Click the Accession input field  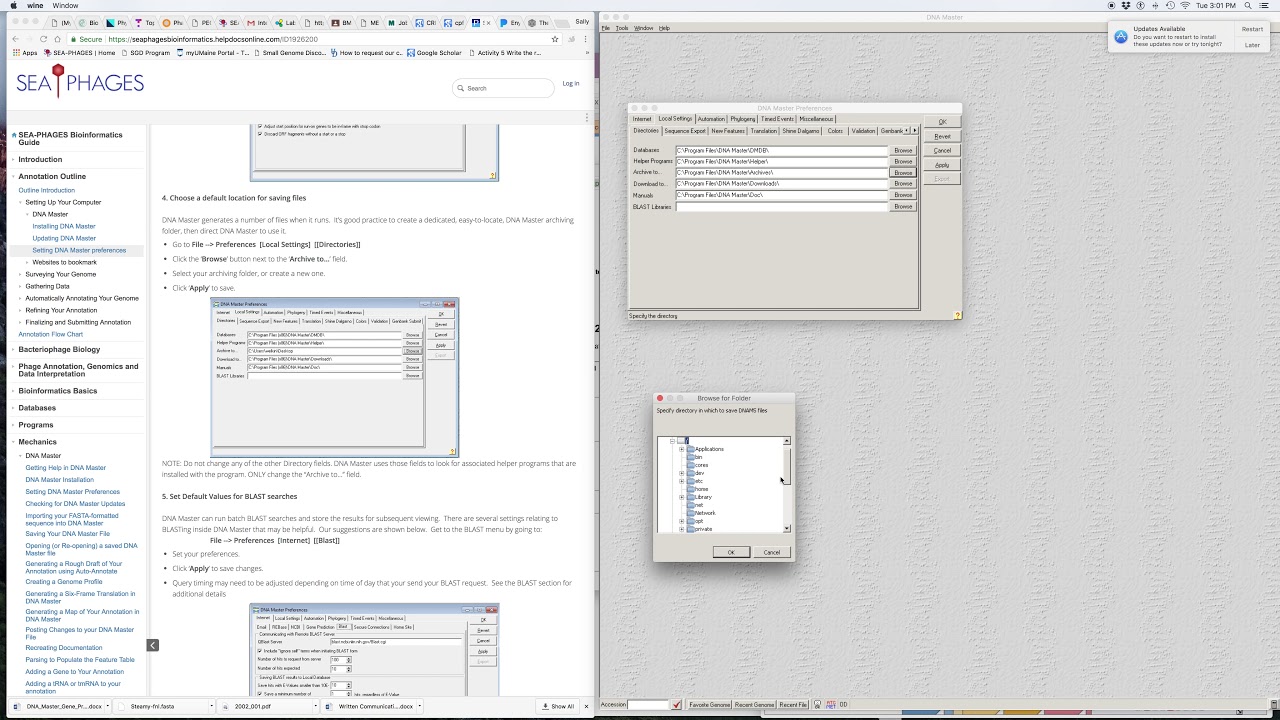[x=648, y=705]
